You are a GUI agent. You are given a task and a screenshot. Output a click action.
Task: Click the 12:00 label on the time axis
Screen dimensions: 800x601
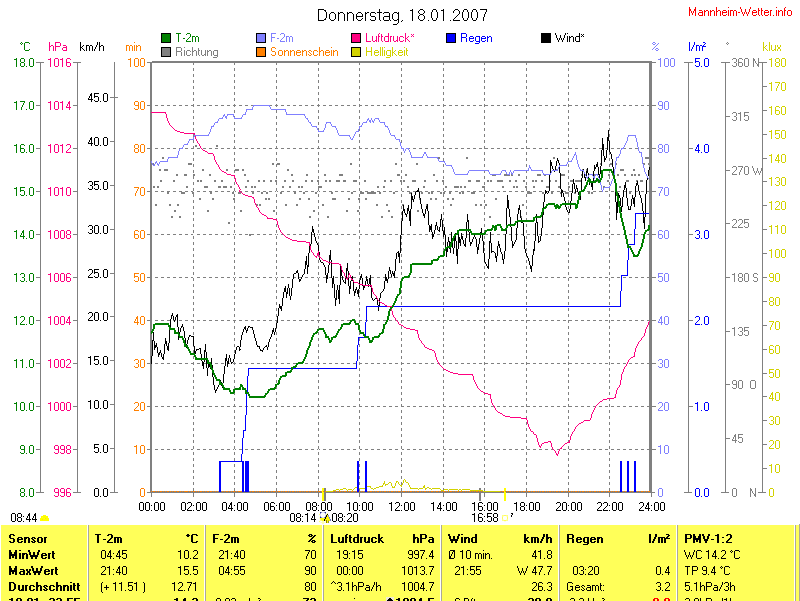pyautogui.click(x=402, y=507)
